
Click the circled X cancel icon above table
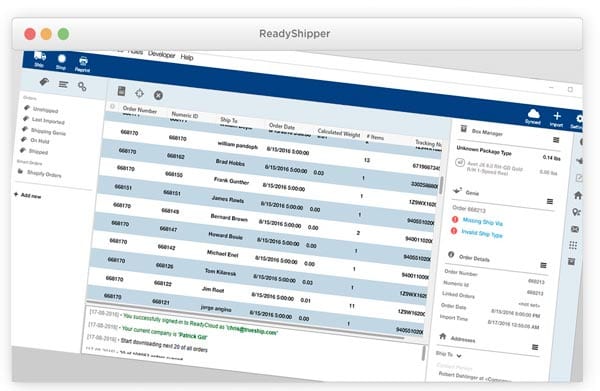point(158,95)
